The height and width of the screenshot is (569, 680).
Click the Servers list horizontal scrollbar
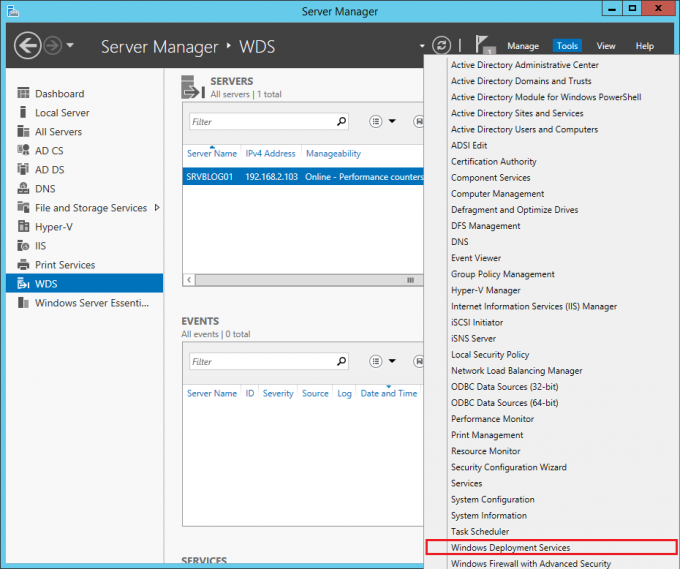click(304, 280)
